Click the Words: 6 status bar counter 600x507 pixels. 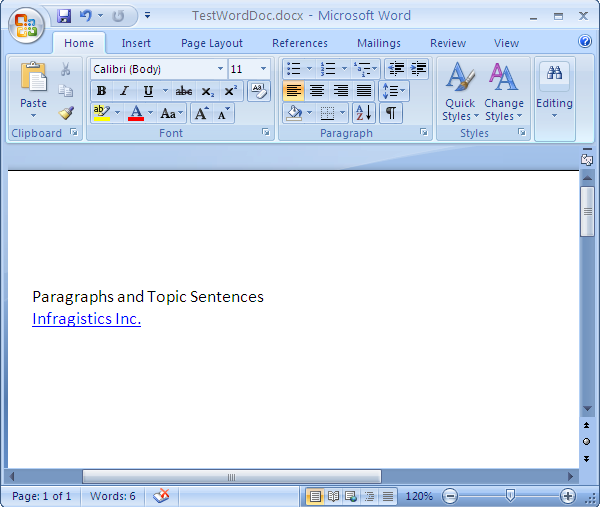click(112, 496)
